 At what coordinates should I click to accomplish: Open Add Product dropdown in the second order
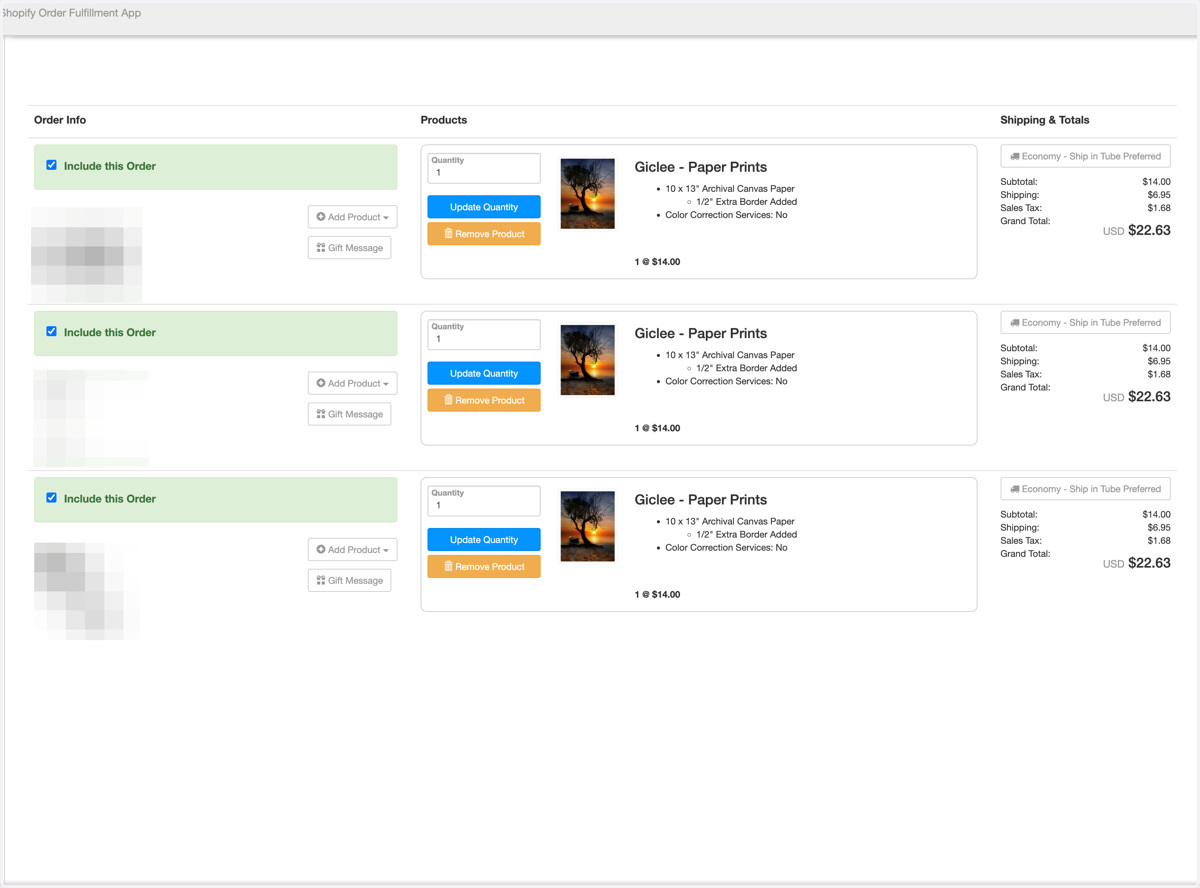click(352, 383)
